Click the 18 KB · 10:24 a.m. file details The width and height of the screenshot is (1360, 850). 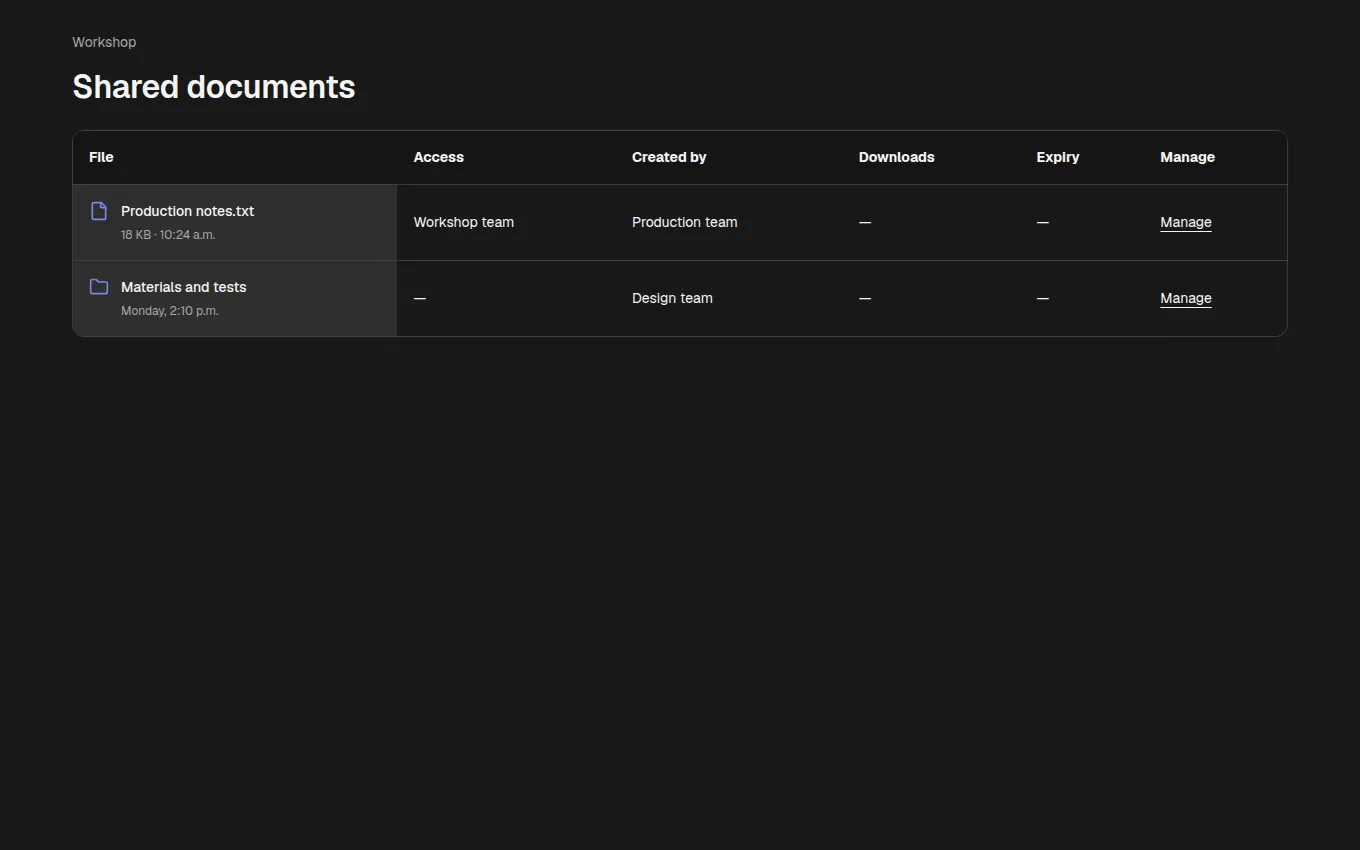coord(168,235)
